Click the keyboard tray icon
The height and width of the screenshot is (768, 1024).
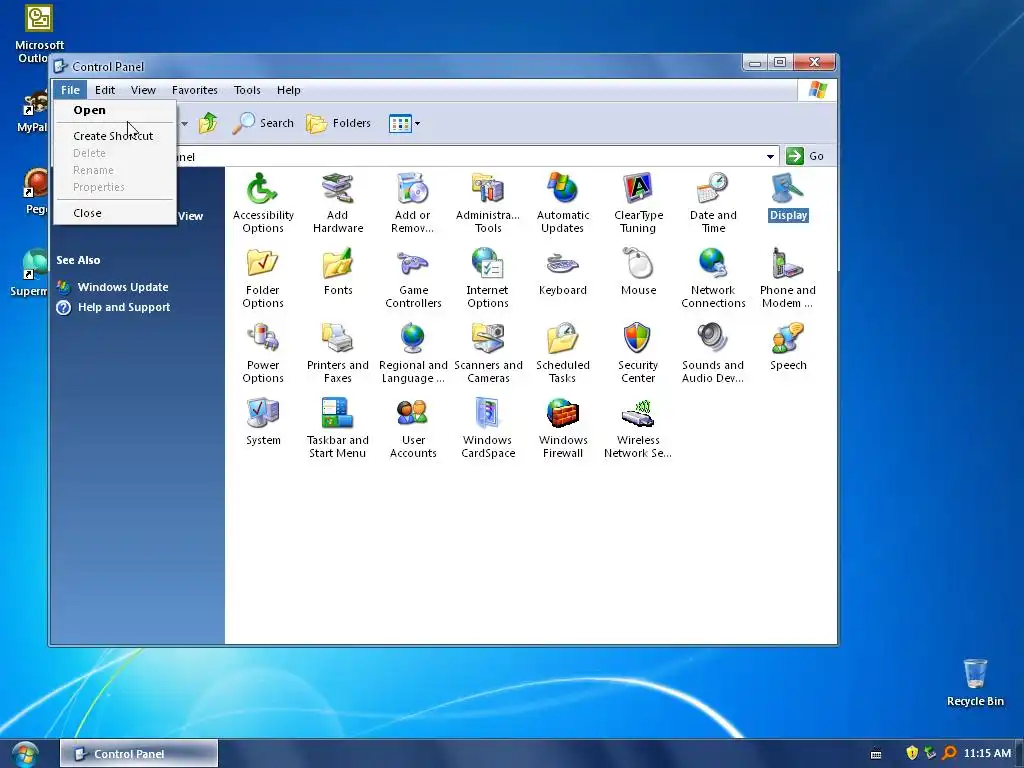pyautogui.click(x=876, y=754)
